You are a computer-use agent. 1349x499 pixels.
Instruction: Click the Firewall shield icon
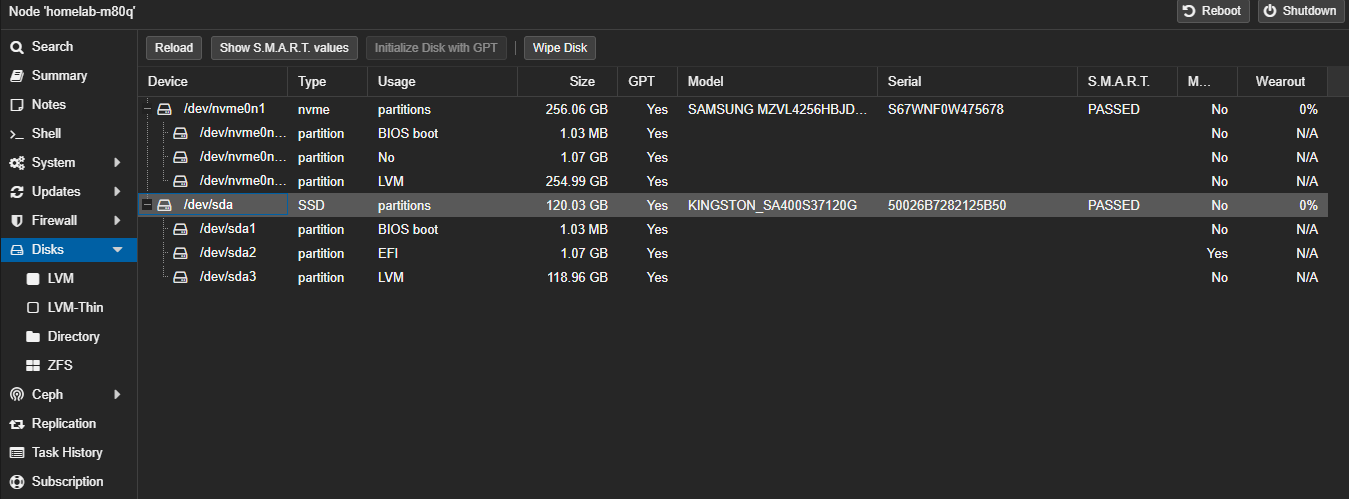tap(17, 221)
